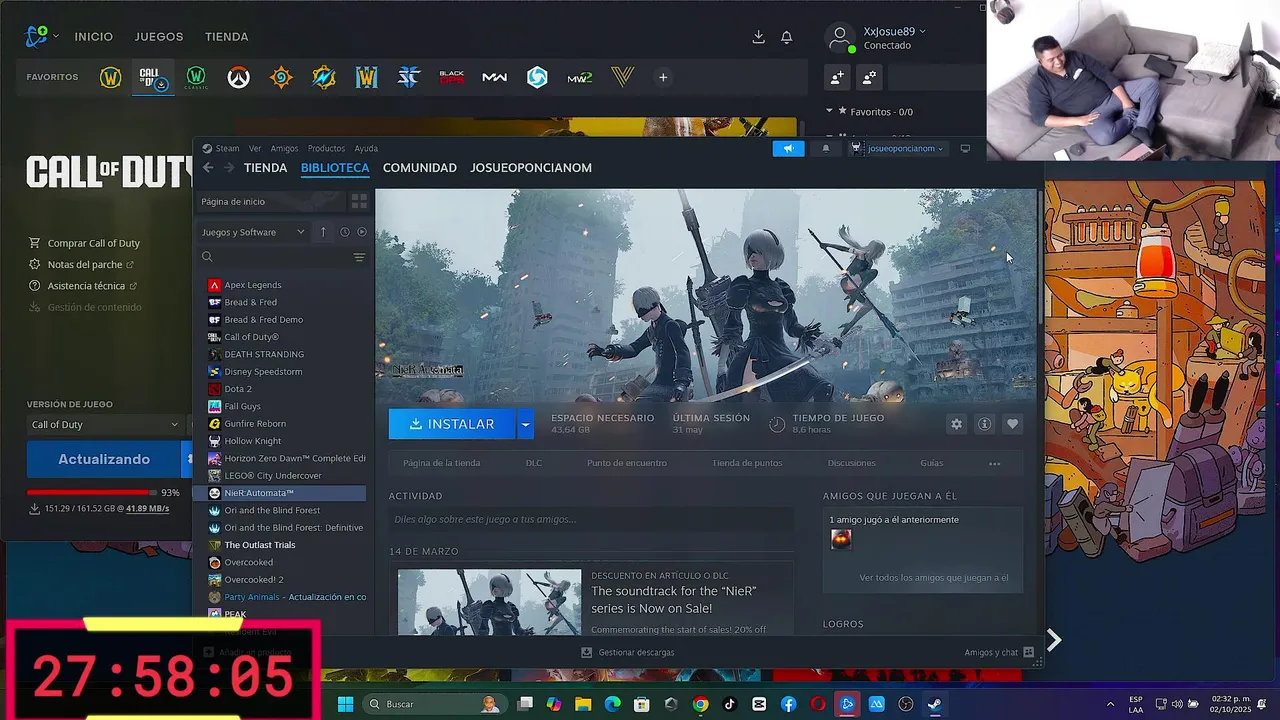Open Juegos y Software filter dropdown
The width and height of the screenshot is (1280, 720).
click(253, 232)
